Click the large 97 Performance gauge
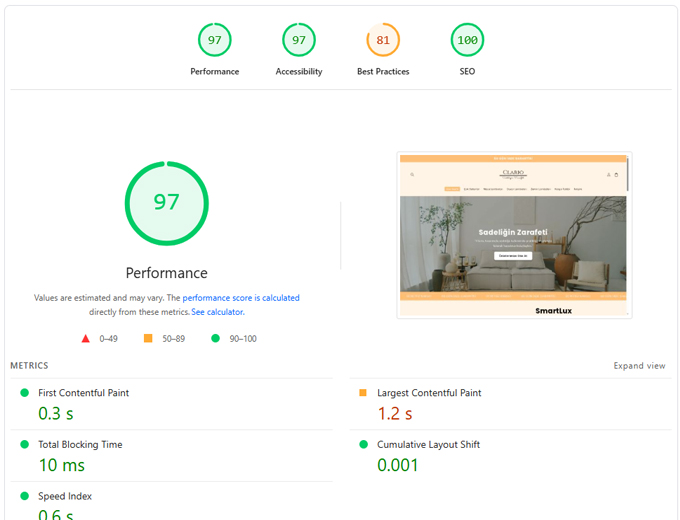This screenshot has width=680, height=520. (x=167, y=203)
